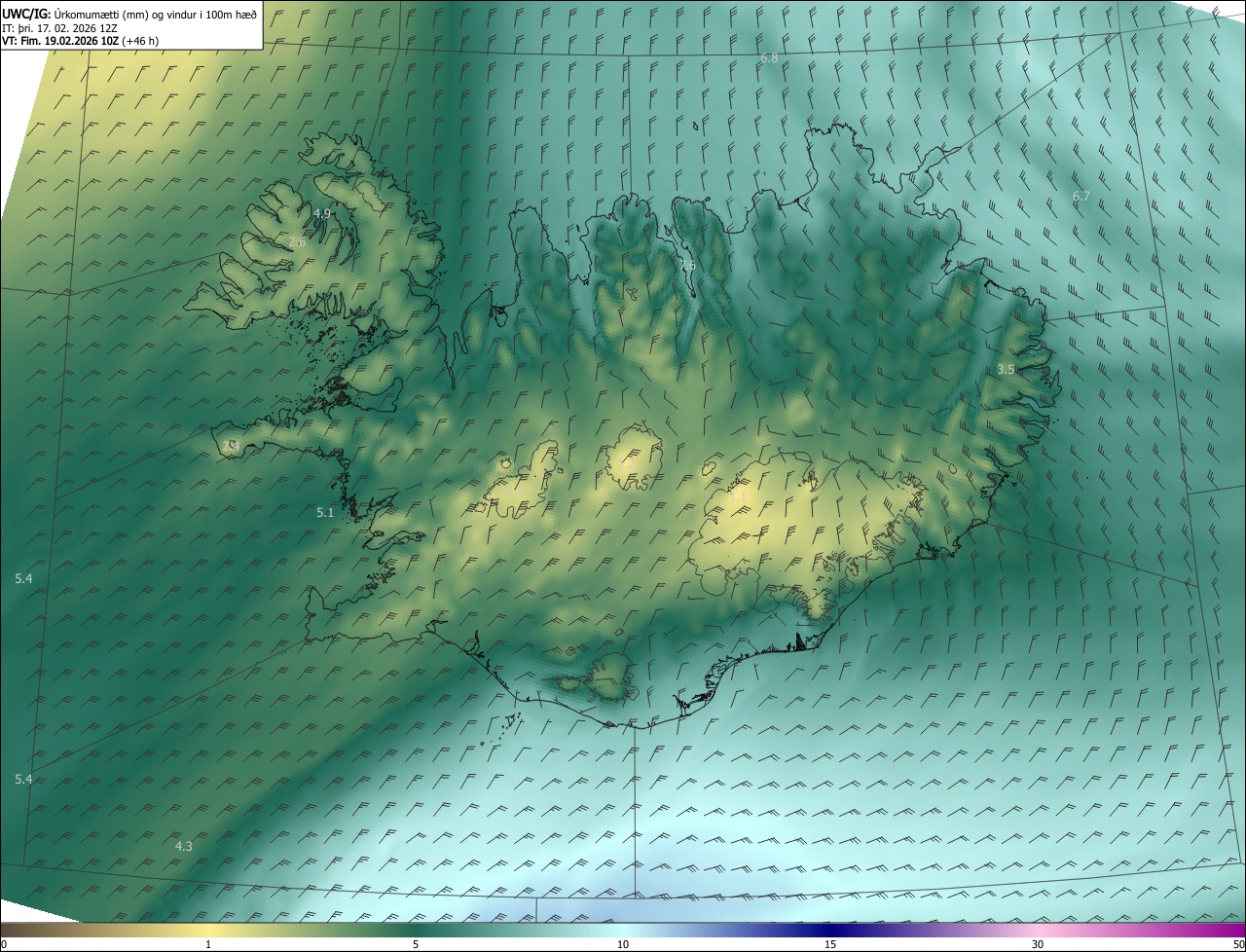Click the 2.6 value label in the Westfjords
1246x952 pixels.
[297, 242]
